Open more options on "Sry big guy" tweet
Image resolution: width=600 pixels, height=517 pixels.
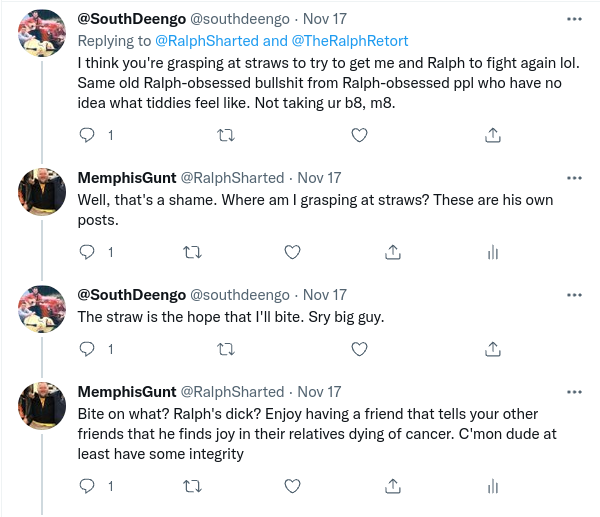574,295
